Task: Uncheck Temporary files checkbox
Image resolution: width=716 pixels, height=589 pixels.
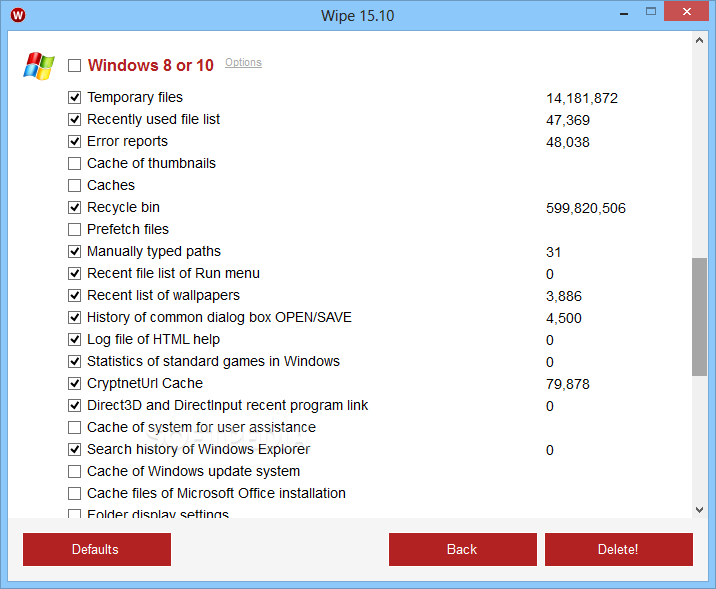Action: click(x=74, y=97)
